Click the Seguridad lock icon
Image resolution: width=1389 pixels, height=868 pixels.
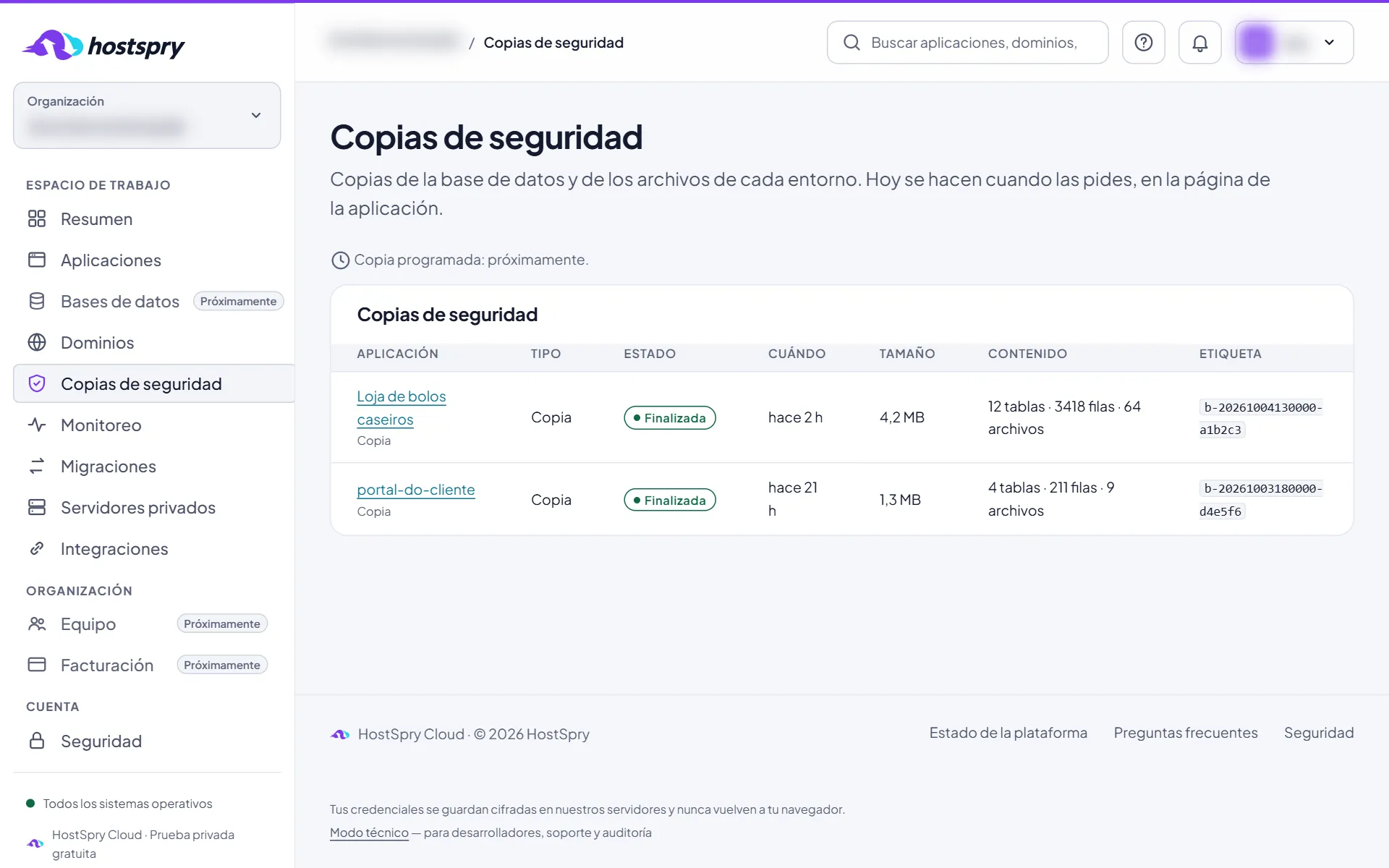(x=37, y=741)
